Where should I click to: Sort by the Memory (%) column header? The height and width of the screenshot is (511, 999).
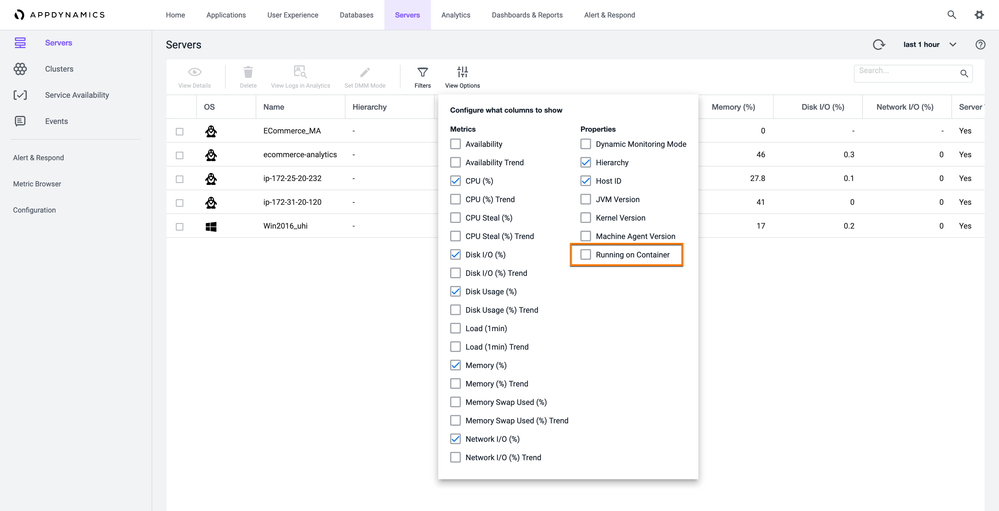(x=733, y=107)
